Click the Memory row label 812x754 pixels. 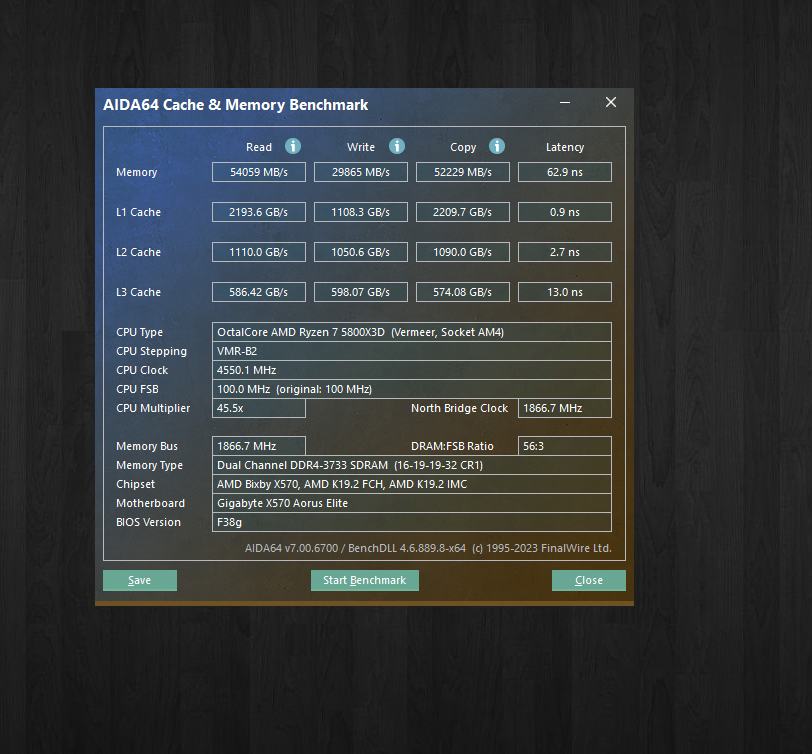(x=136, y=172)
